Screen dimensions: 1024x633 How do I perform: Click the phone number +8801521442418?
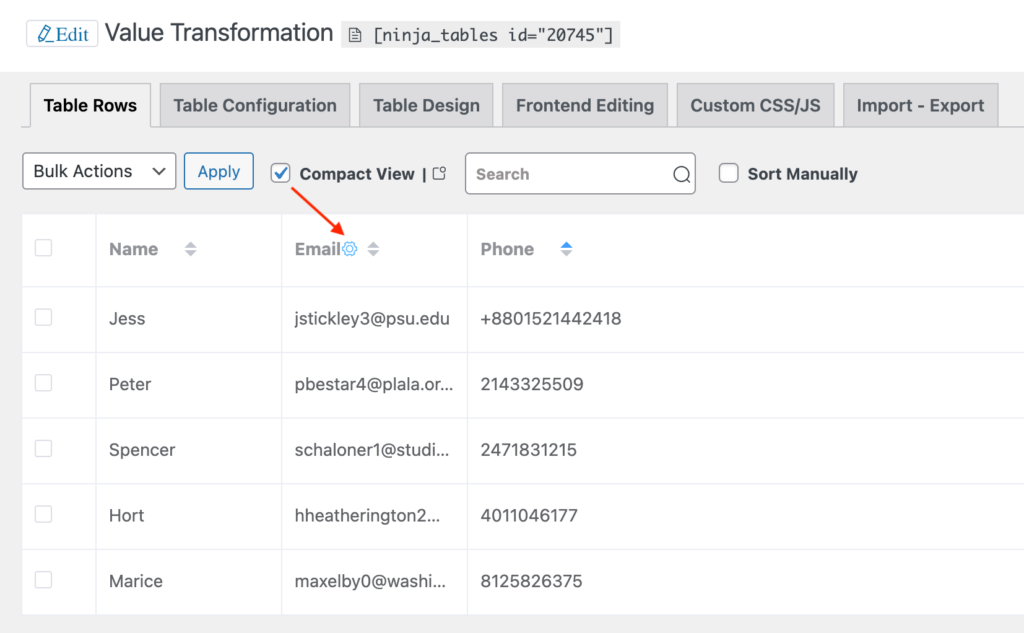point(551,319)
